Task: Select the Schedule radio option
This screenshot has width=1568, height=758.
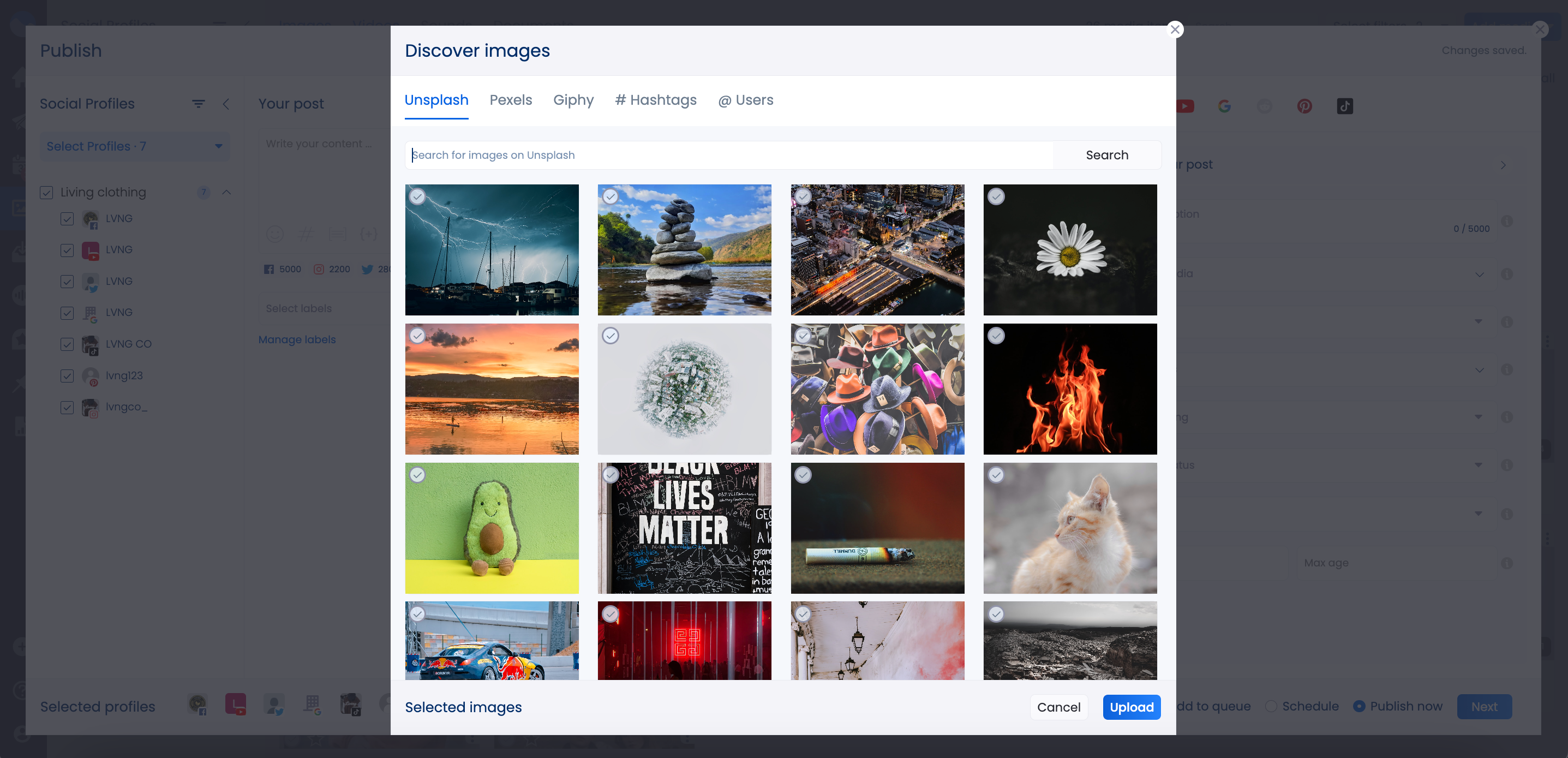Action: 1271,706
